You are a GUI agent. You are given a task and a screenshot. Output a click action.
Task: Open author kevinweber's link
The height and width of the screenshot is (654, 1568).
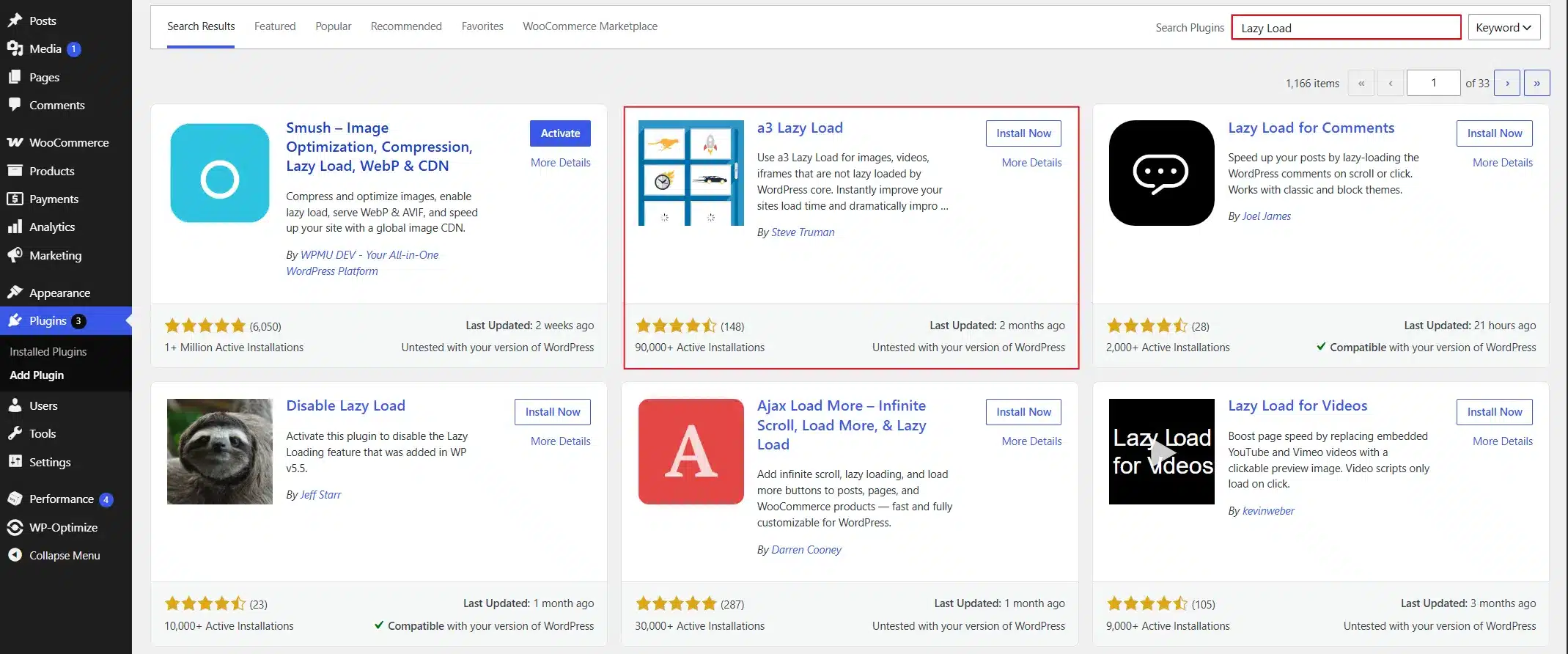[x=1268, y=511]
